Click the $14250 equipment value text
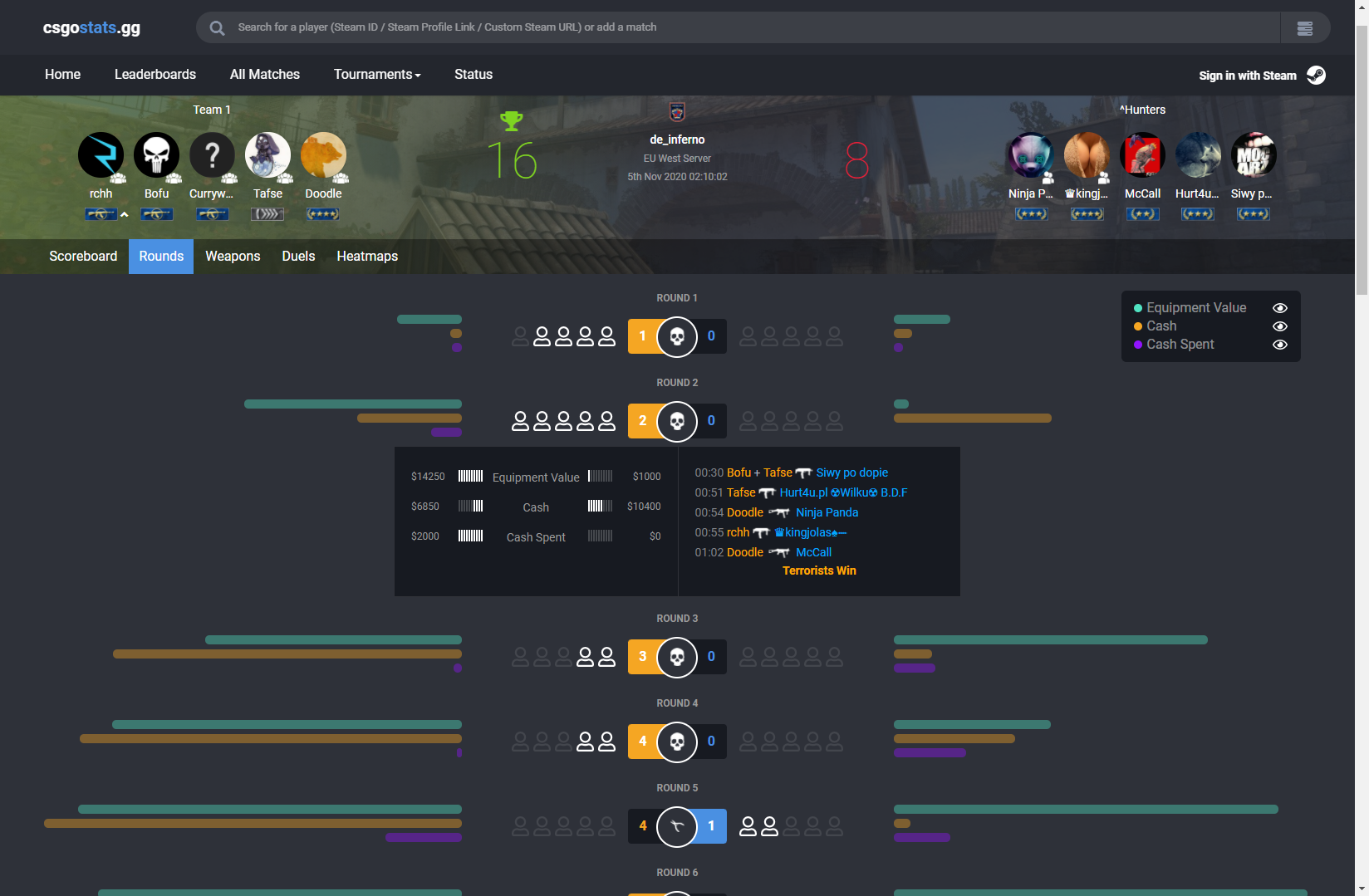This screenshot has height=896, width=1369. click(428, 477)
